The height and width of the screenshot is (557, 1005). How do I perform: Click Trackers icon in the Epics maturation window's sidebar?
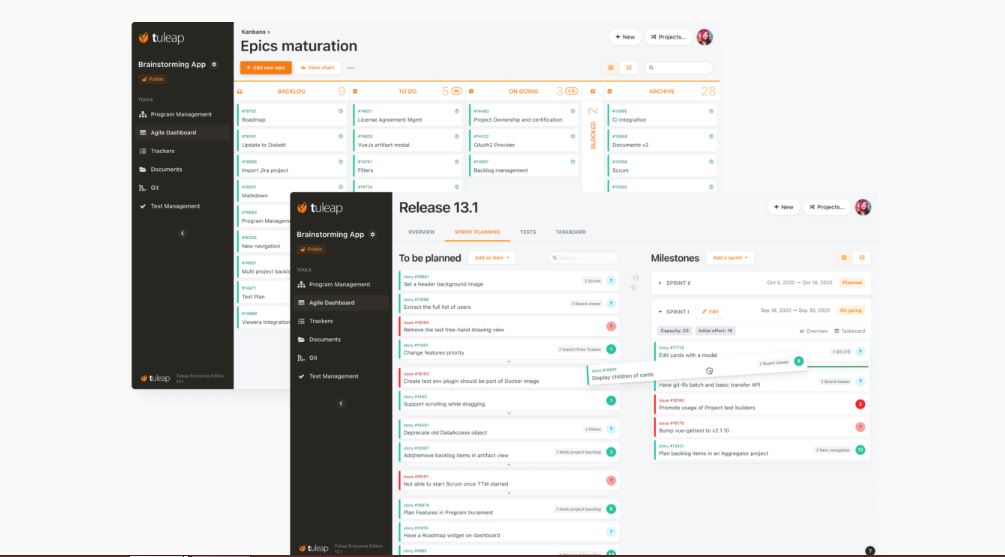(x=143, y=151)
